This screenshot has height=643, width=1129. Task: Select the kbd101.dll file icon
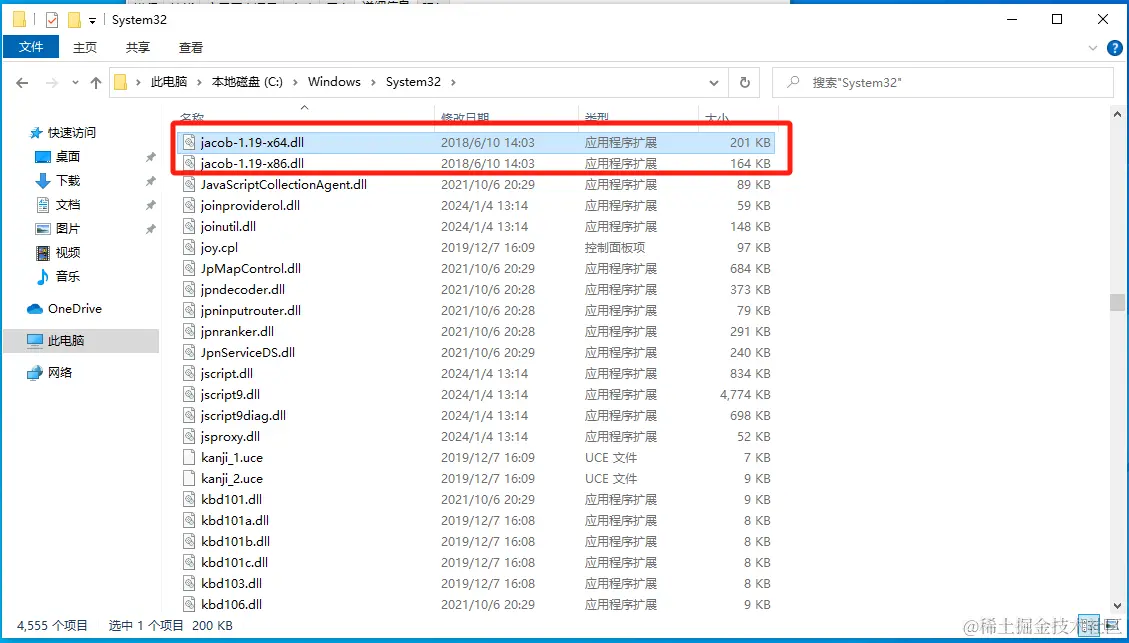189,499
